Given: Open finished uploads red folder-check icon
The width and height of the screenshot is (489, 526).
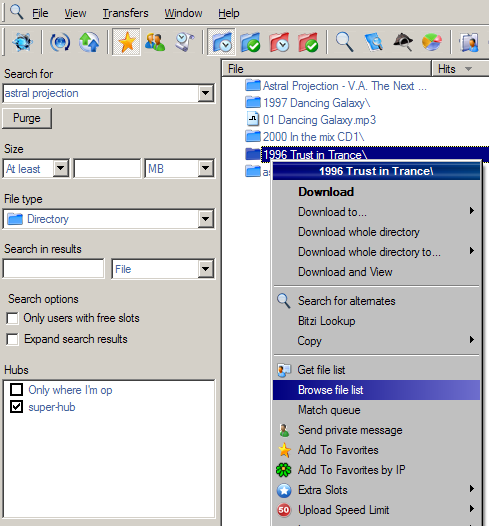Looking at the screenshot, I should (x=308, y=42).
